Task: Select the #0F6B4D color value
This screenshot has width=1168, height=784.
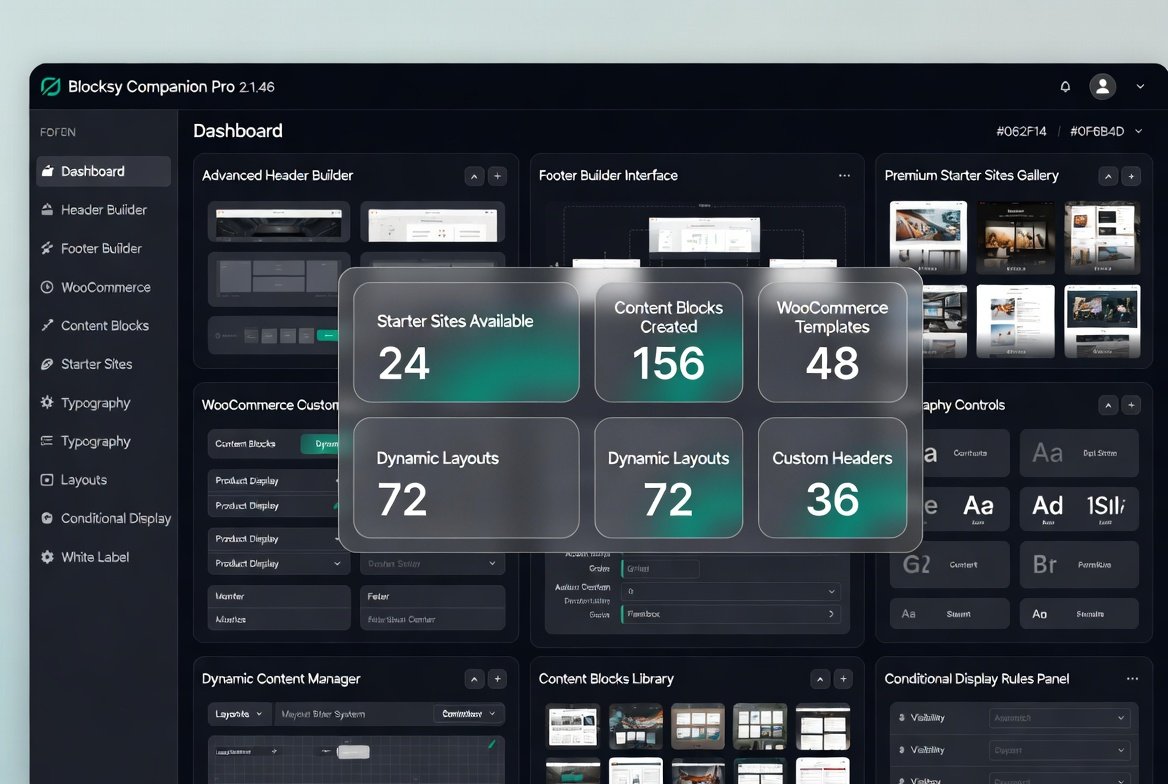Action: click(1096, 131)
